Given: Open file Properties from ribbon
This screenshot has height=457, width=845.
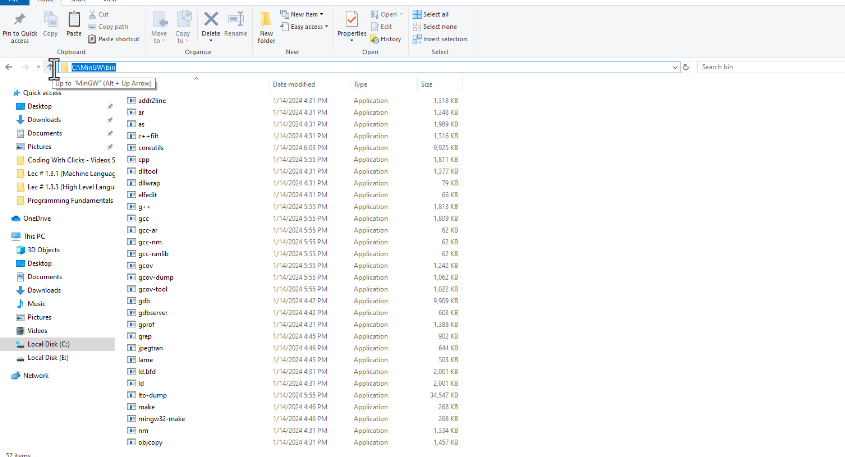Looking at the screenshot, I should point(351,26).
